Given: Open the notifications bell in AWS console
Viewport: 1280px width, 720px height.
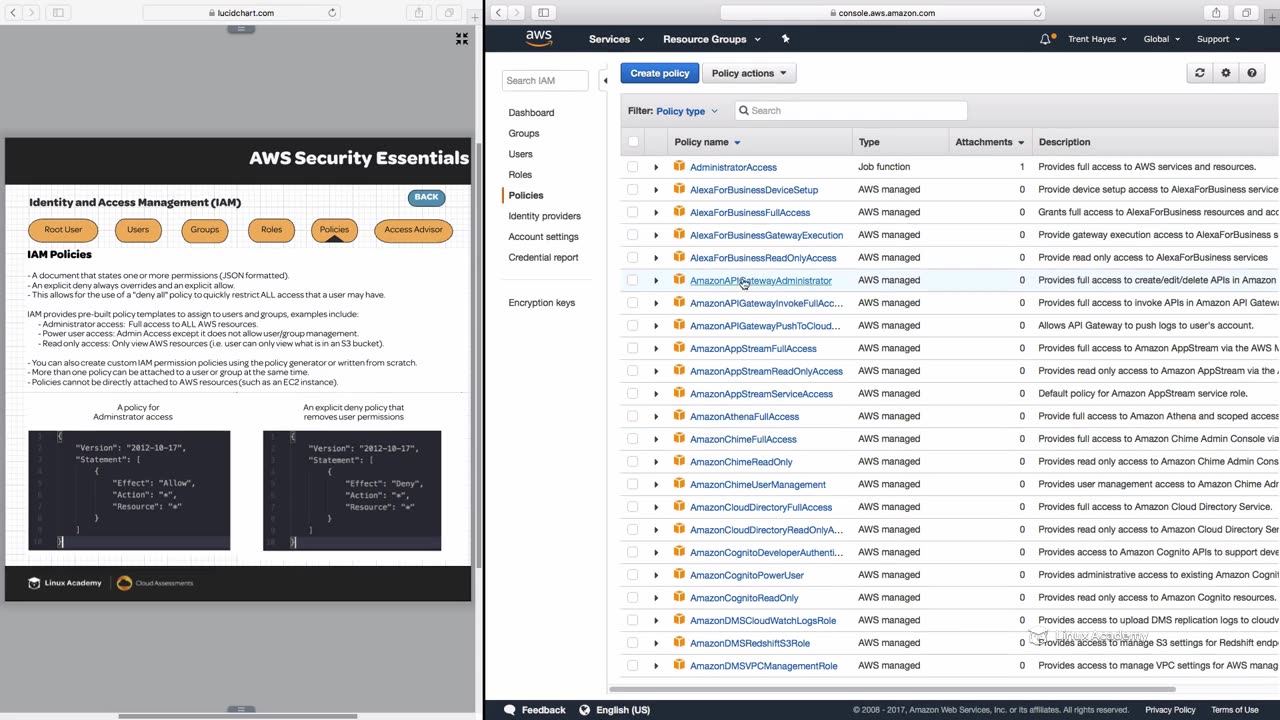Looking at the screenshot, I should point(1045,39).
